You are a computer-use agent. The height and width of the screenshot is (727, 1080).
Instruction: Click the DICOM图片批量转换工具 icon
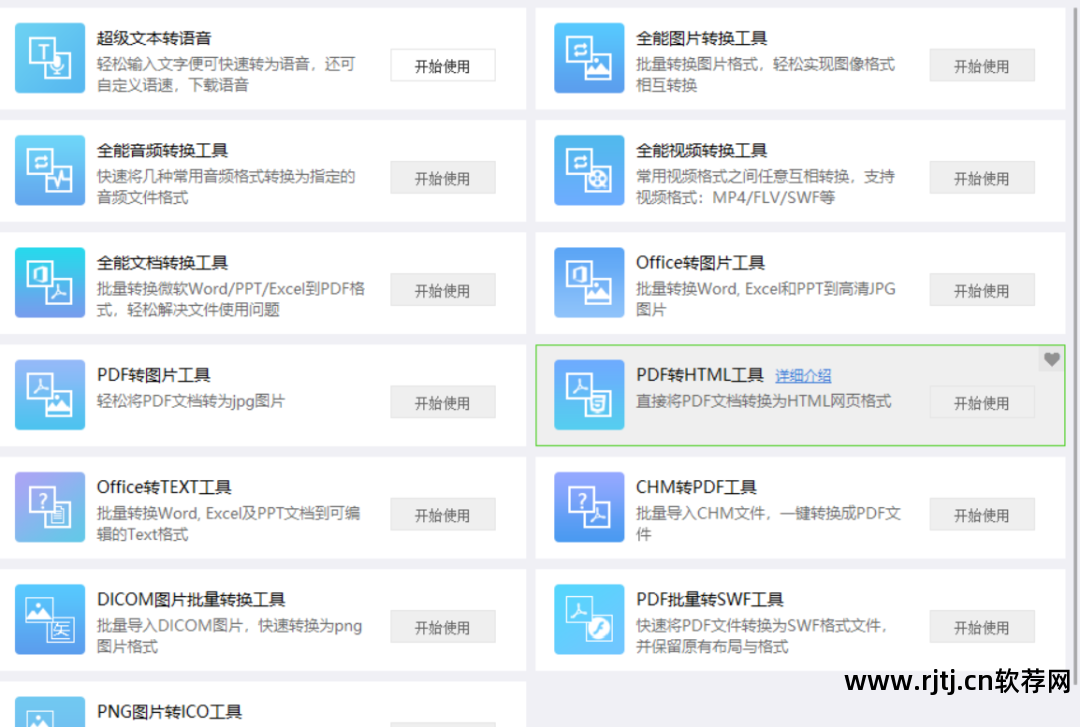[x=50, y=620]
